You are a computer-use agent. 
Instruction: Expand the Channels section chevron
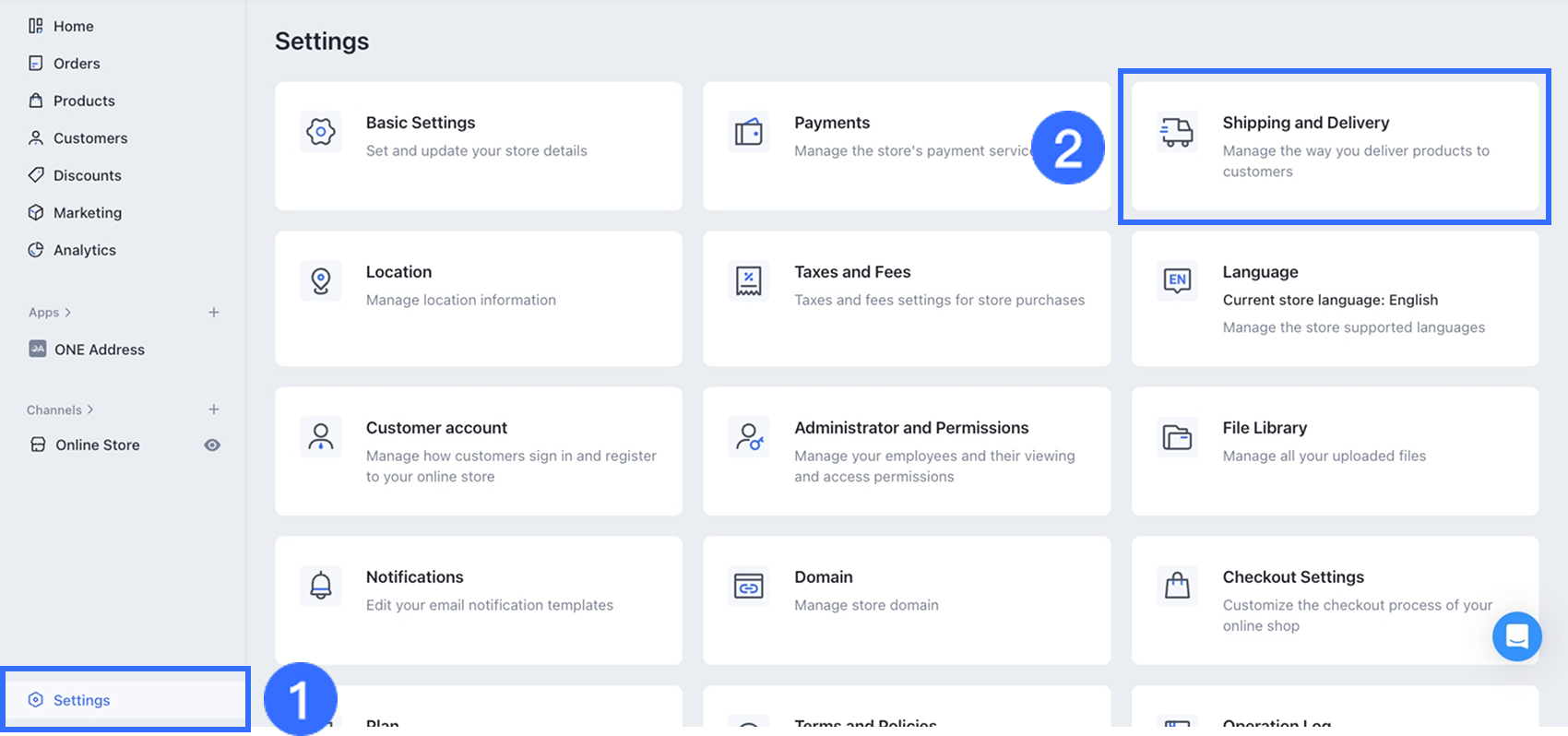pyautogui.click(x=90, y=410)
